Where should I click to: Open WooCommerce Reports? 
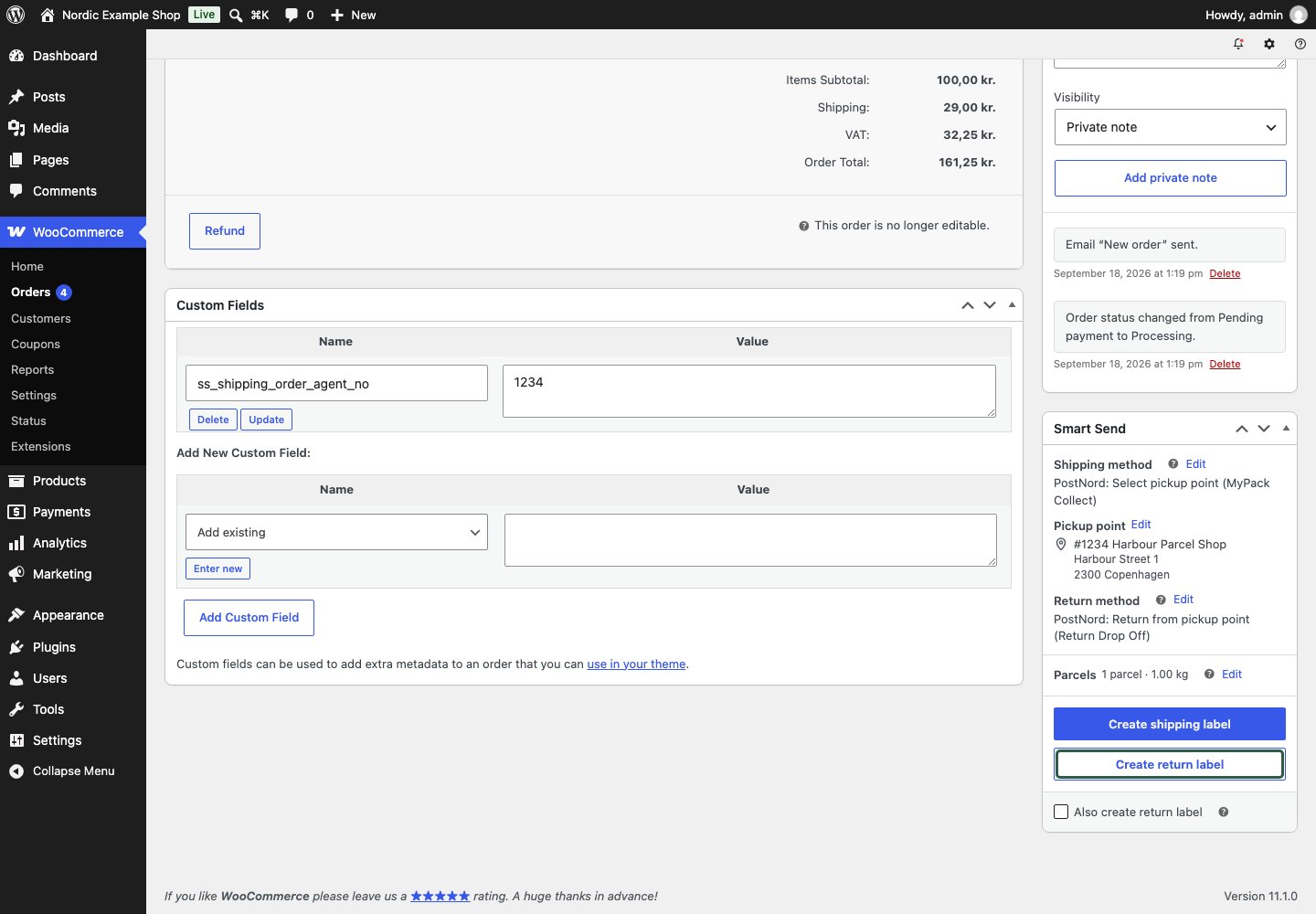click(33, 370)
